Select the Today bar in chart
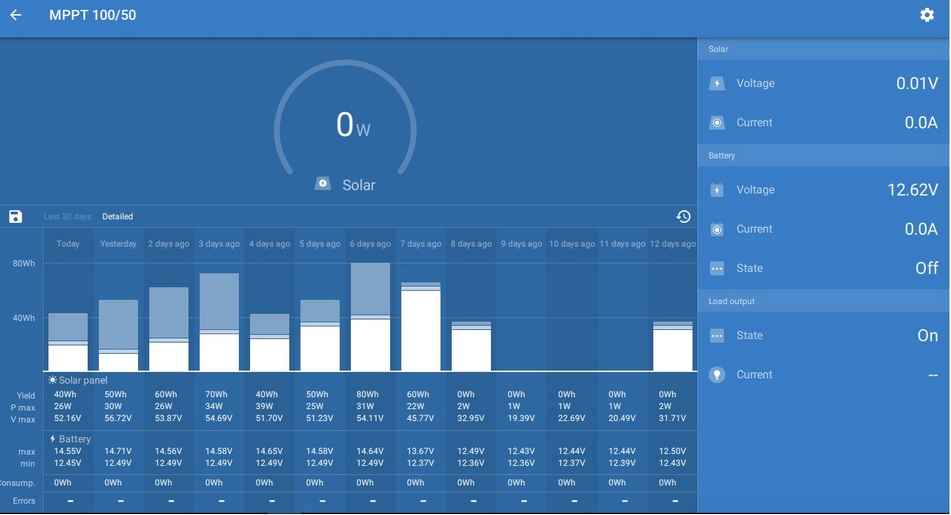951x515 pixels. 68,342
